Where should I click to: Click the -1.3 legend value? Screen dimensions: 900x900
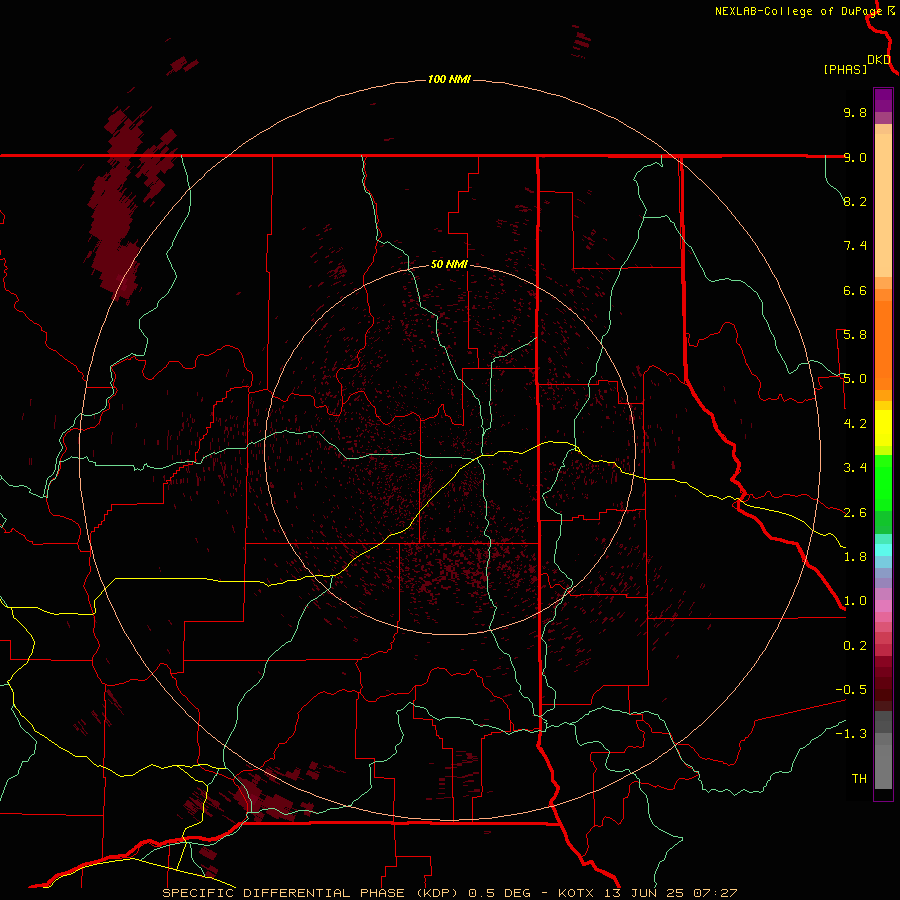tap(851, 734)
